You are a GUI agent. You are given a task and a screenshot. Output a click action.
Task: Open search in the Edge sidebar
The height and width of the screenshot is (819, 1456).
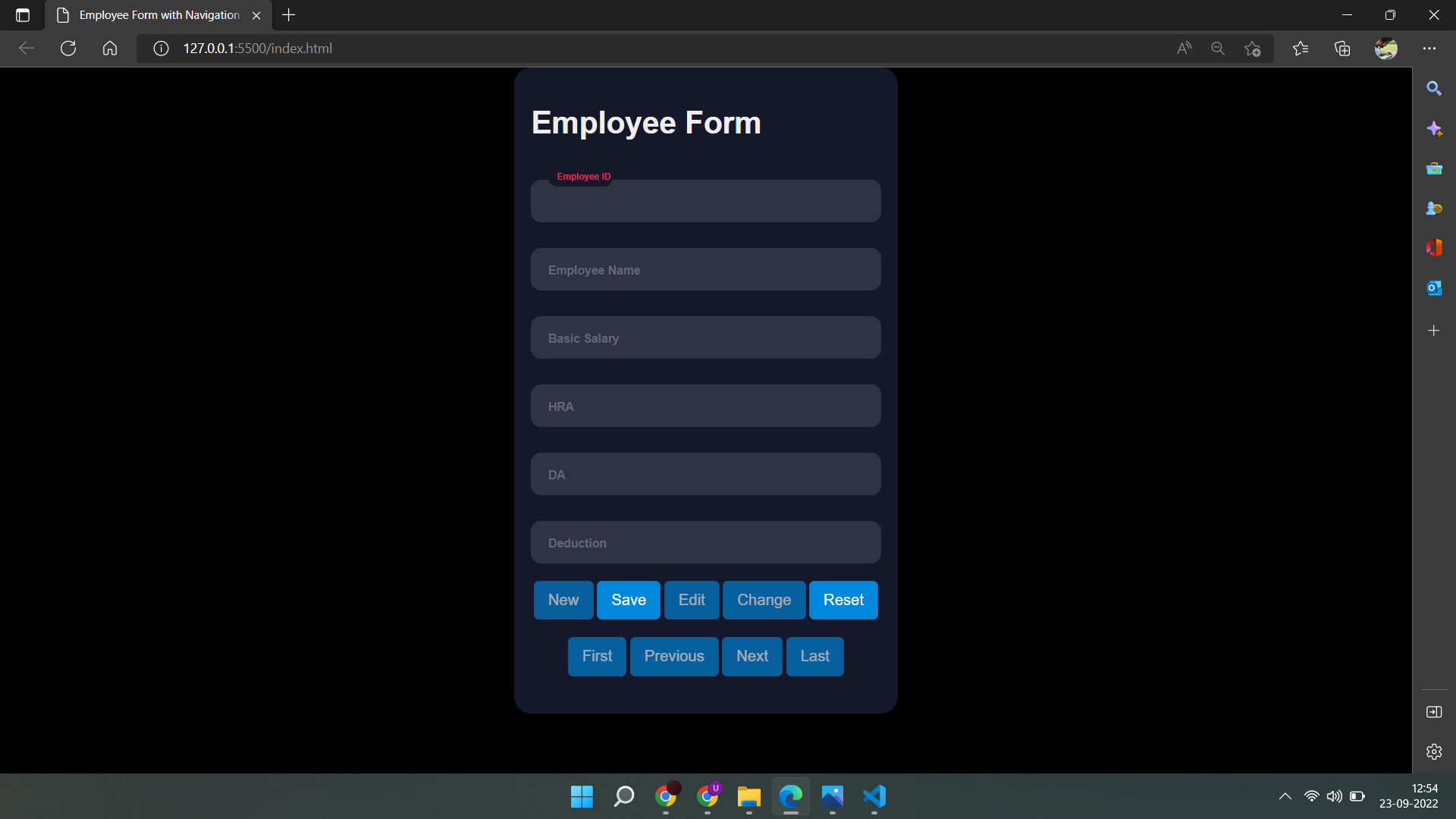(x=1434, y=88)
